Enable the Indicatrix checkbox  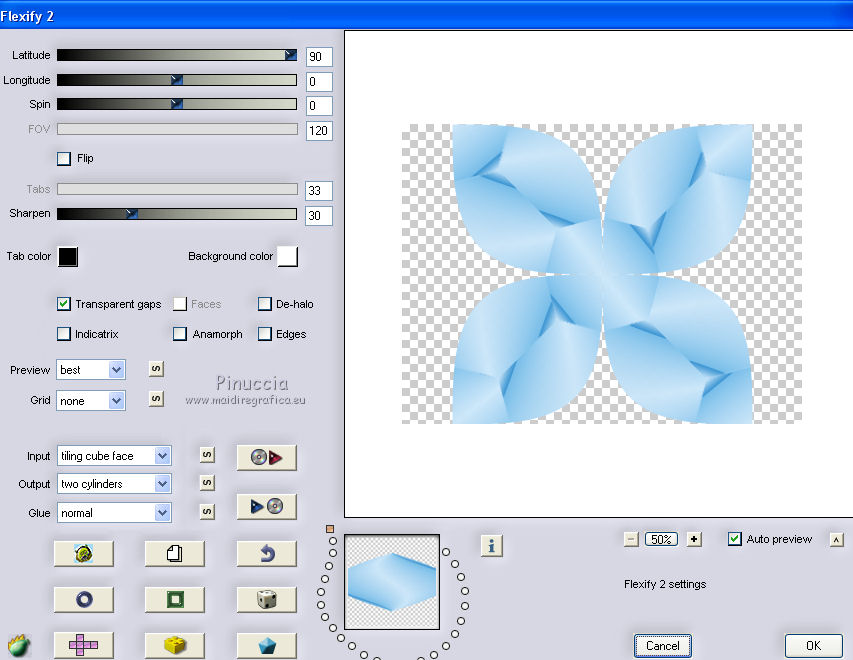64,334
